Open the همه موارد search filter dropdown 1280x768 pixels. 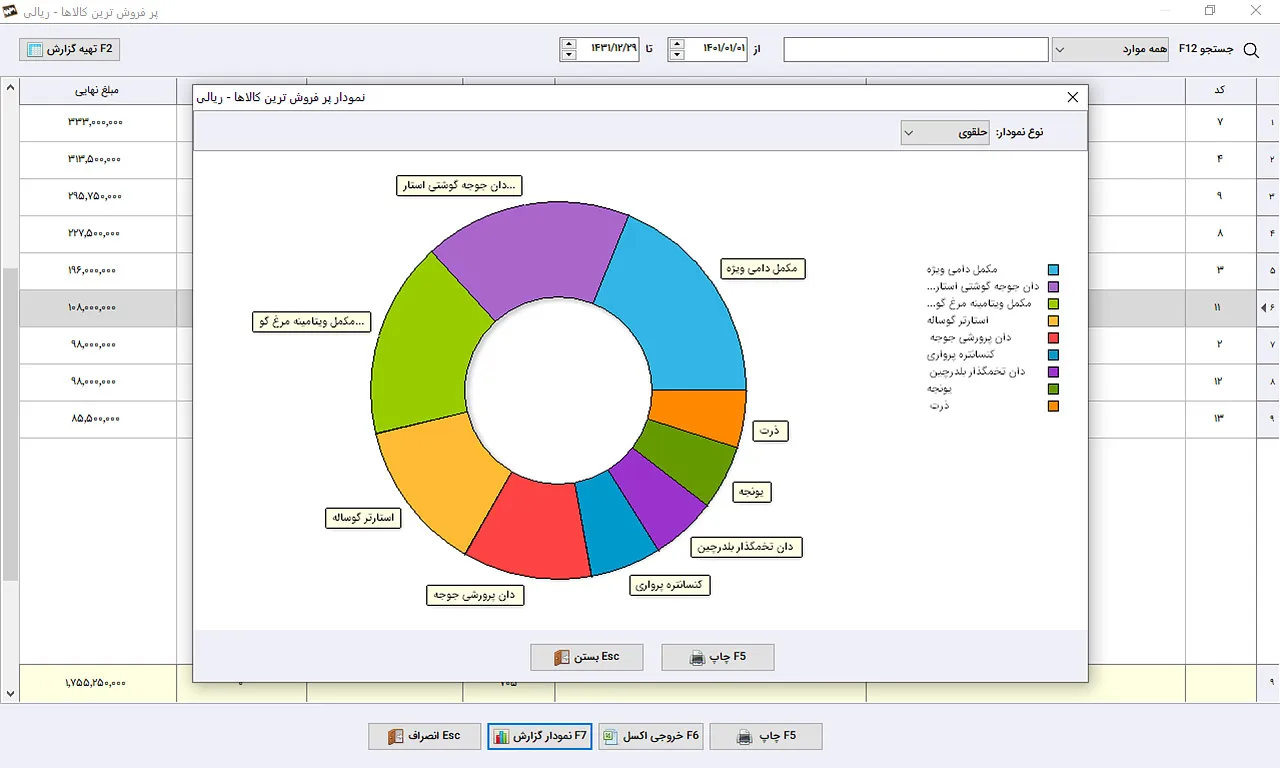[x=1110, y=49]
